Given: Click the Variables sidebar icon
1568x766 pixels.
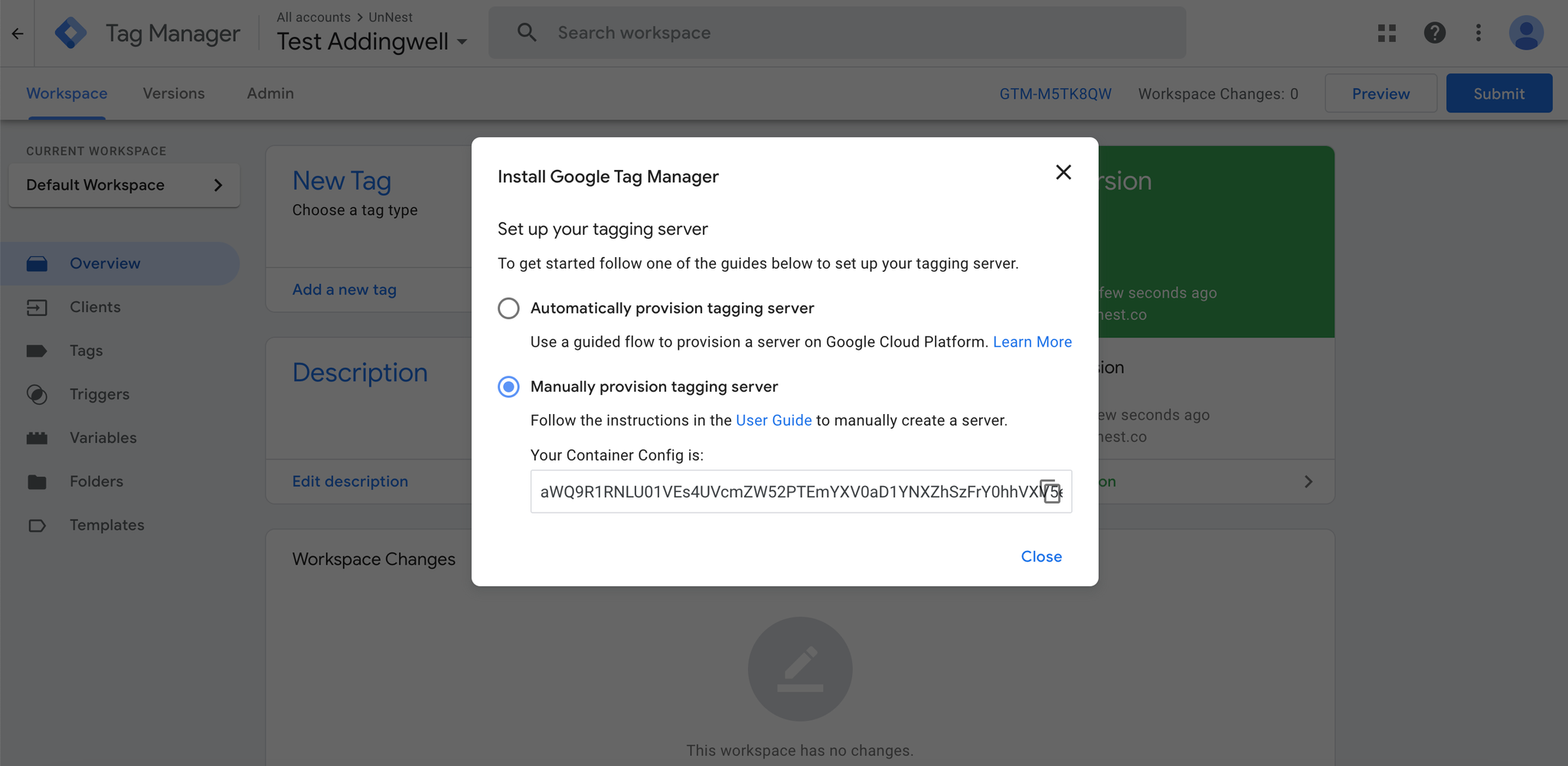Looking at the screenshot, I should click(37, 438).
